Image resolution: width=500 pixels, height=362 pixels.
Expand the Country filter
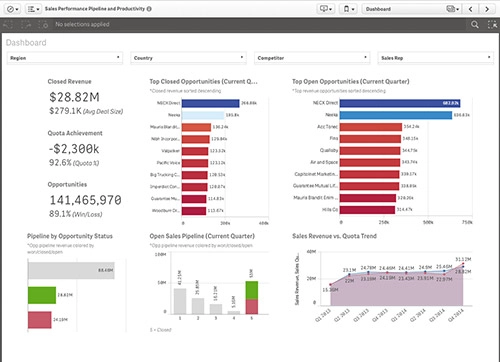[x=188, y=58]
